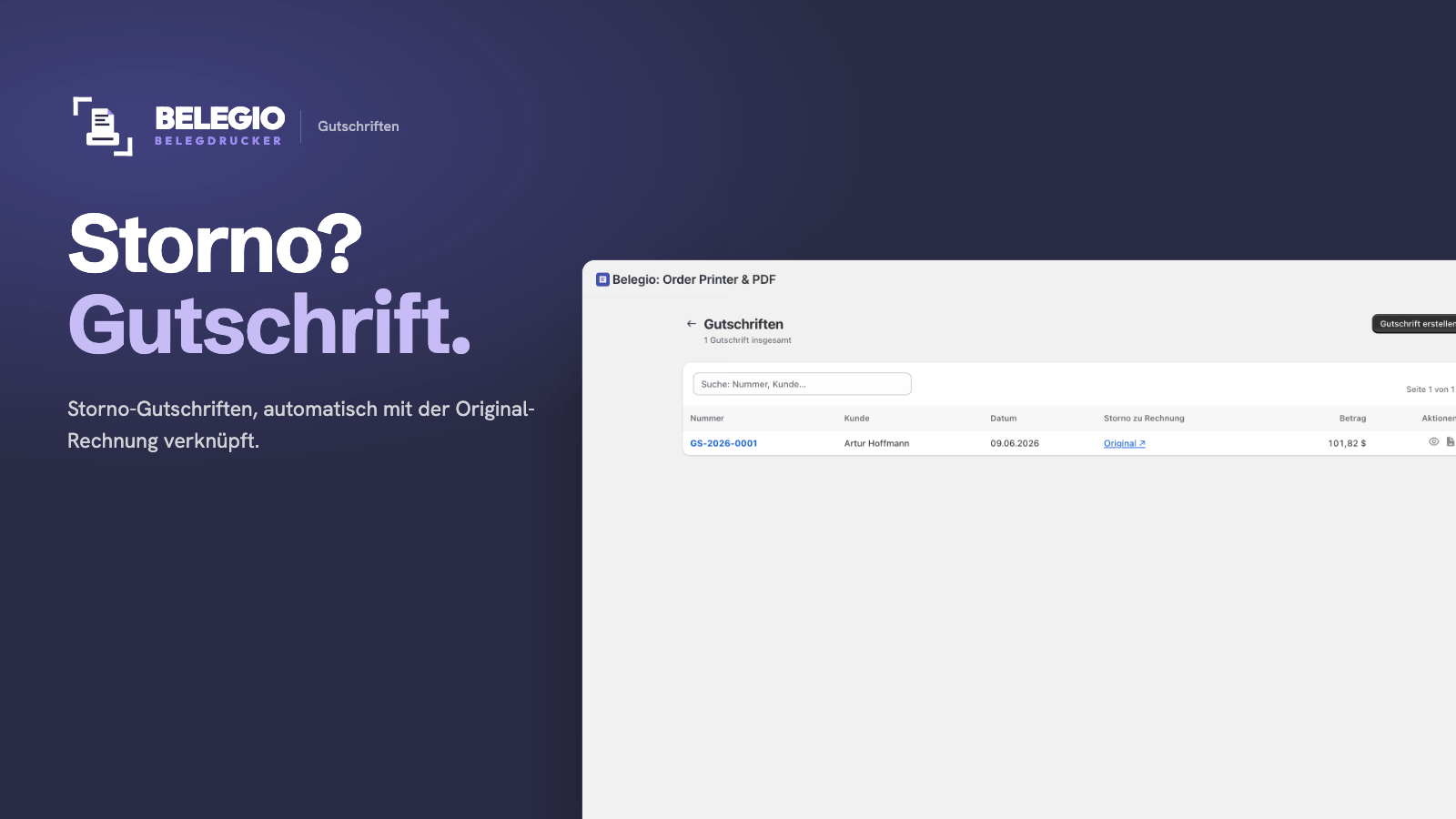Viewport: 1456px width, 819px height.
Task: Click the date 09.06.2026
Action: pos(1015,444)
